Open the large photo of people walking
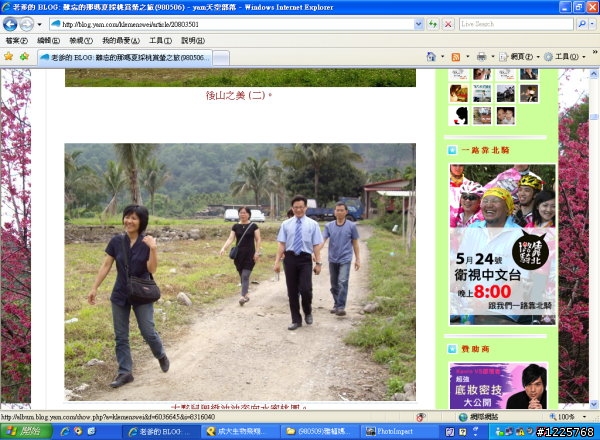This screenshot has width=600, height=440. [x=240, y=272]
